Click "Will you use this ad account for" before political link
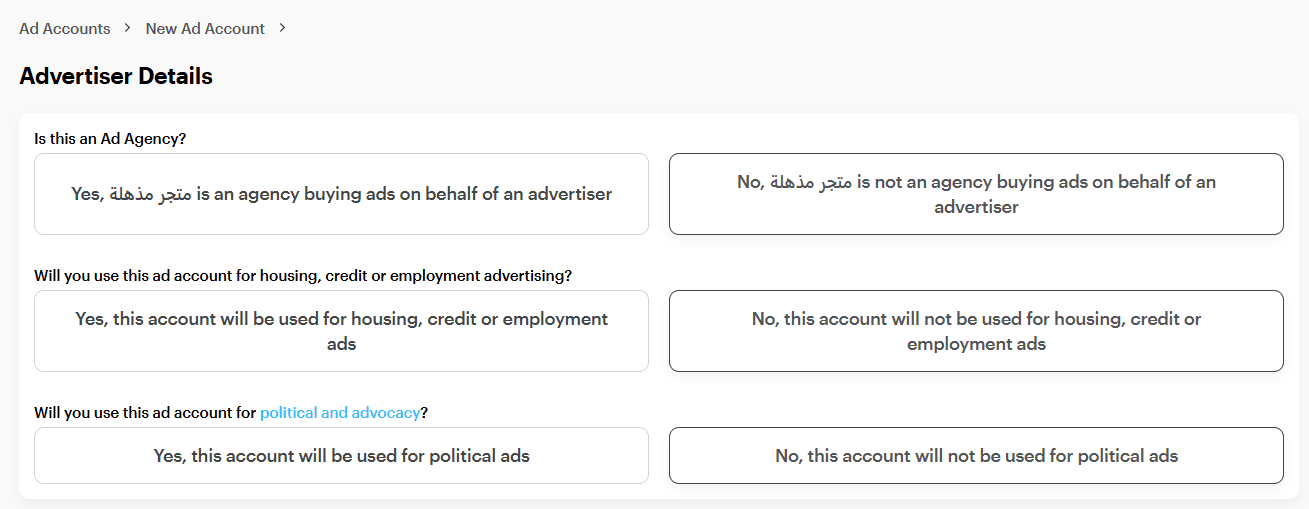The image size is (1309, 509). coord(145,412)
